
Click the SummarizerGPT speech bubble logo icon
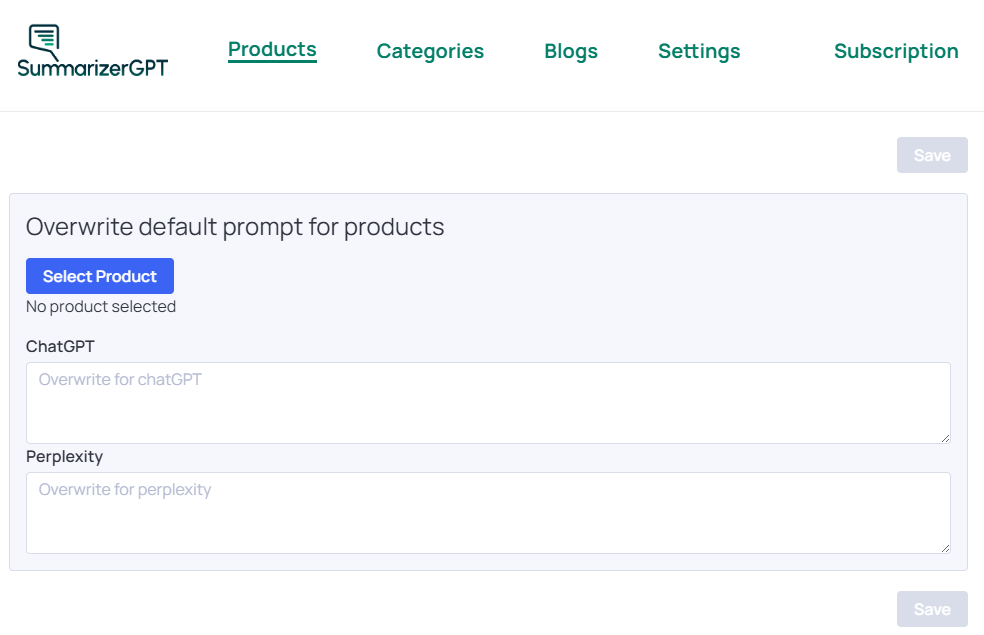[45, 39]
